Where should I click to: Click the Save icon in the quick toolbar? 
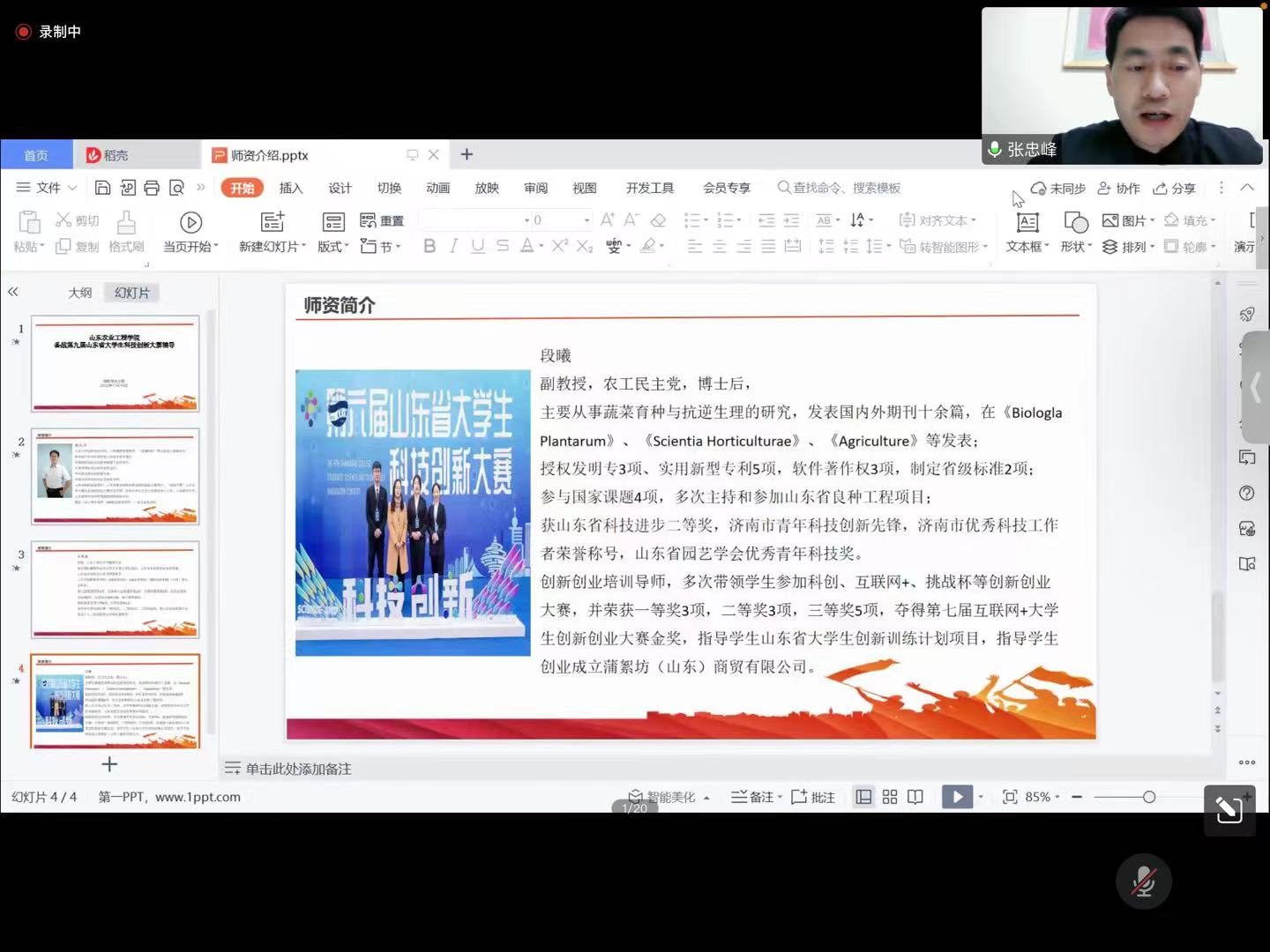click(102, 188)
